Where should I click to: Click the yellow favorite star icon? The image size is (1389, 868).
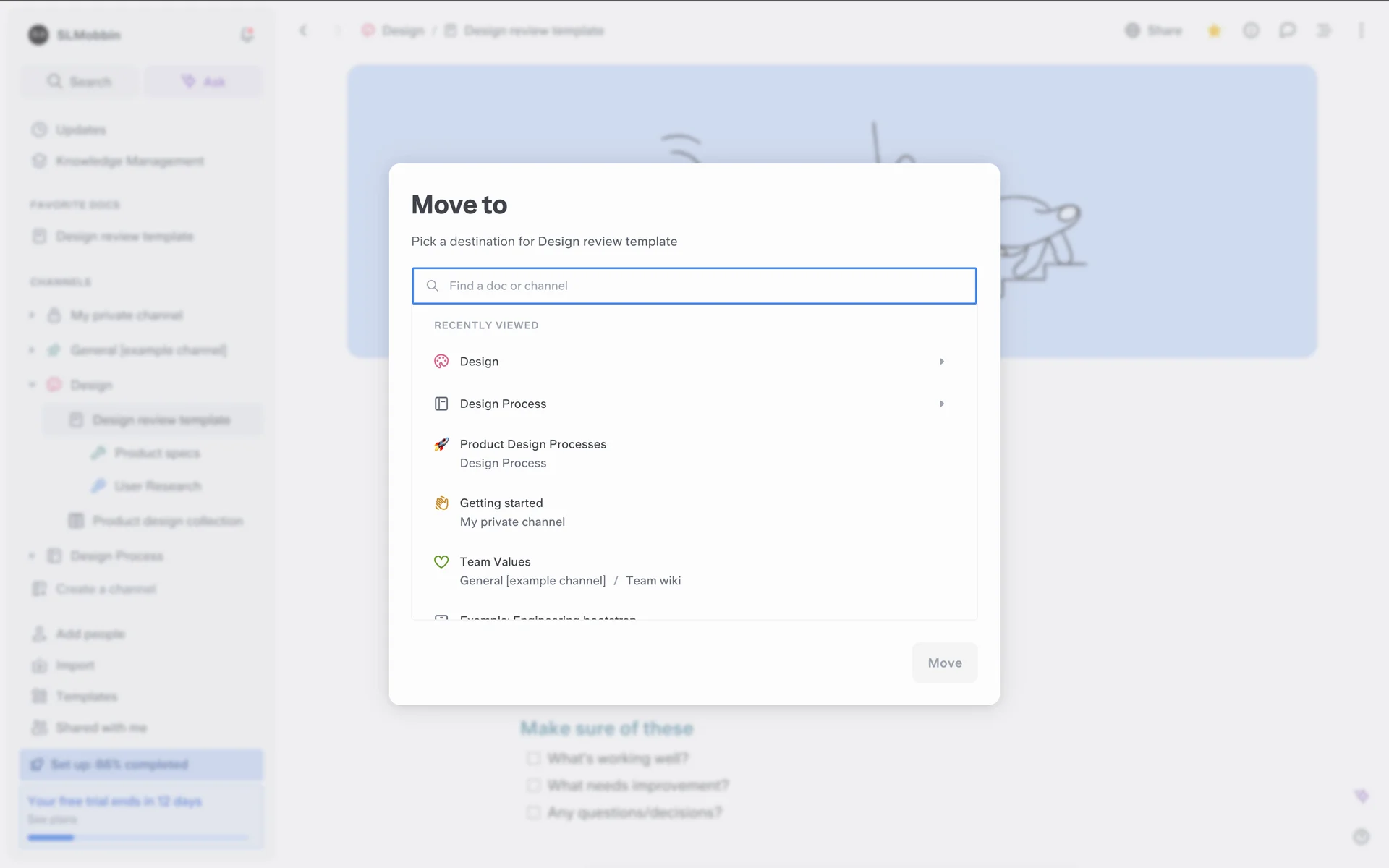coord(1215,30)
